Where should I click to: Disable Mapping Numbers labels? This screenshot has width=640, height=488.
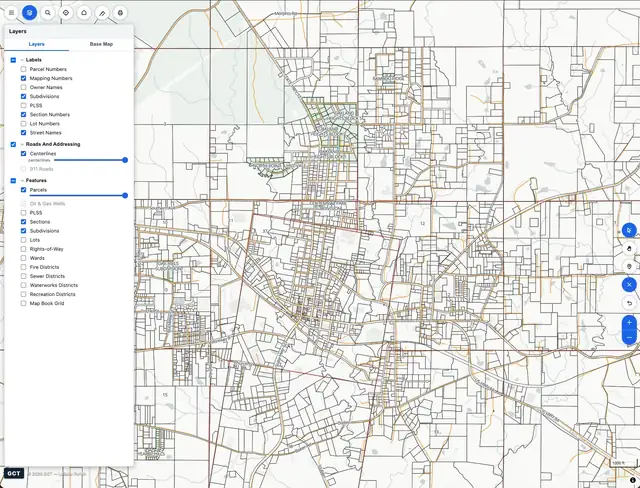23,78
